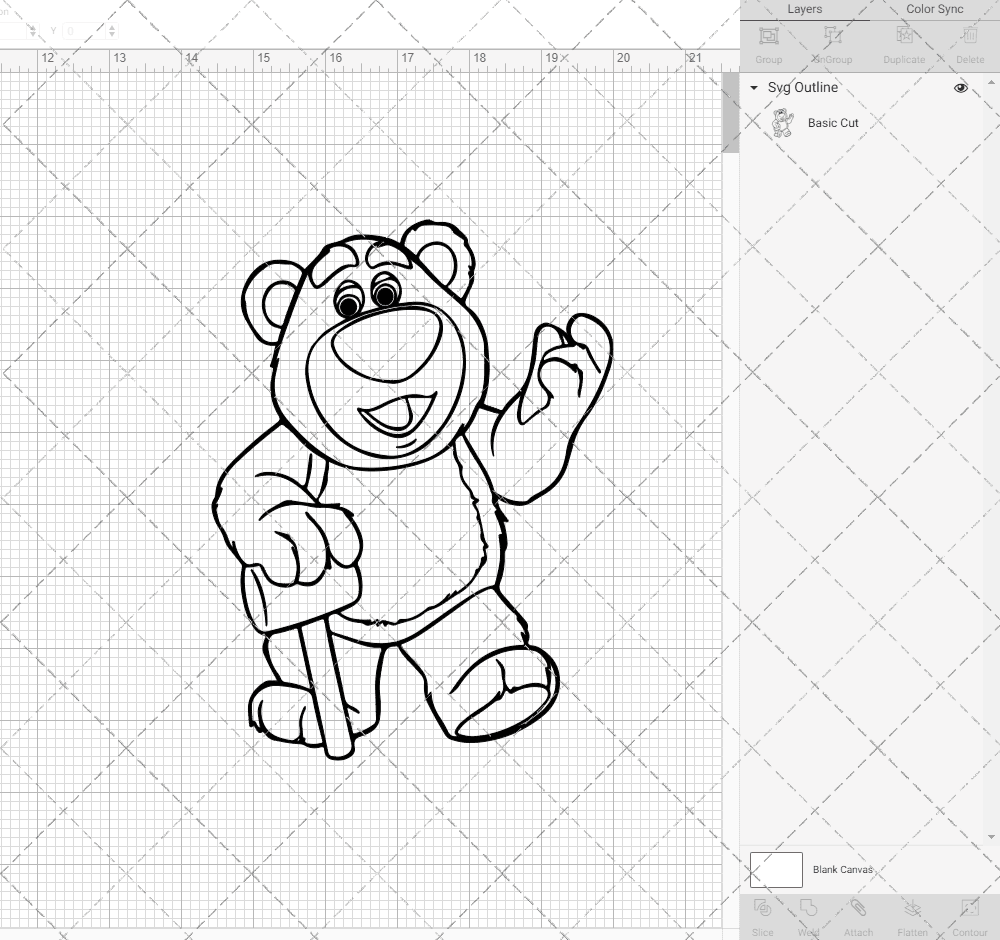This screenshot has width=1000, height=940.
Task: Select the Basic Cut layer entry
Action: point(832,123)
